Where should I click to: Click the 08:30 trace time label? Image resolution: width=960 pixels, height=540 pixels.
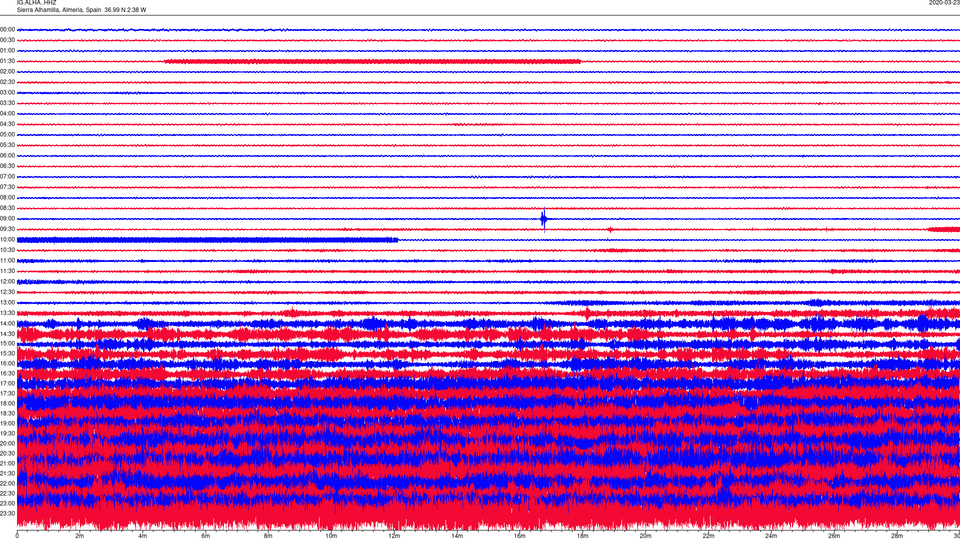7,208
